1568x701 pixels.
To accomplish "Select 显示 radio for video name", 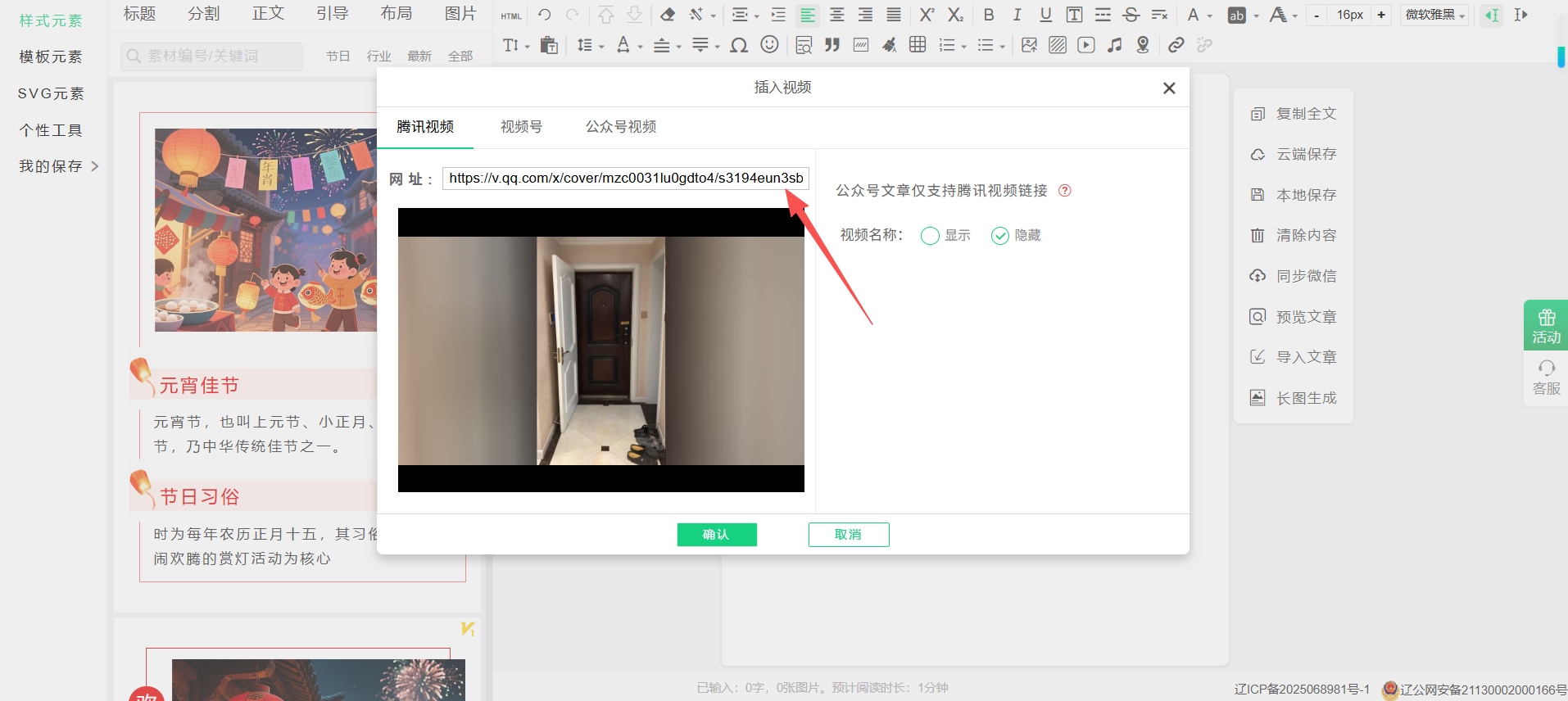I will [x=930, y=236].
